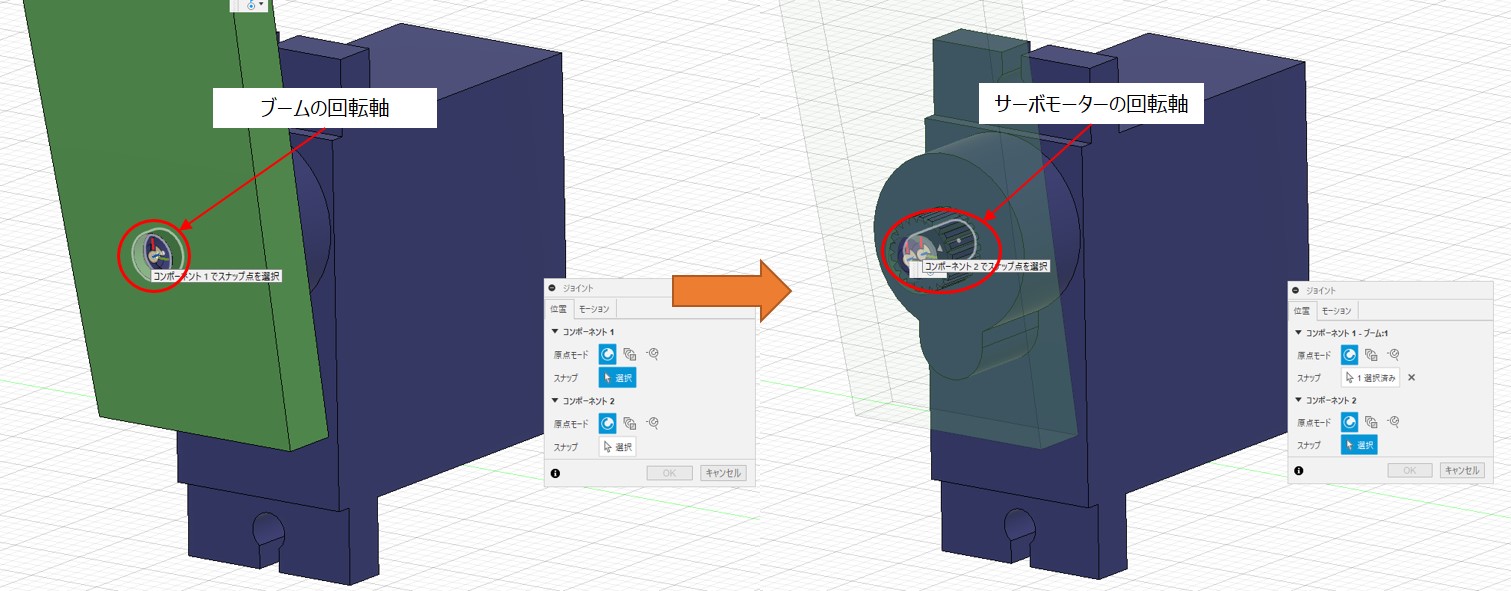
Task: Click between-two-faces mode for ブーム:1 in right dialog
Action: (1371, 354)
